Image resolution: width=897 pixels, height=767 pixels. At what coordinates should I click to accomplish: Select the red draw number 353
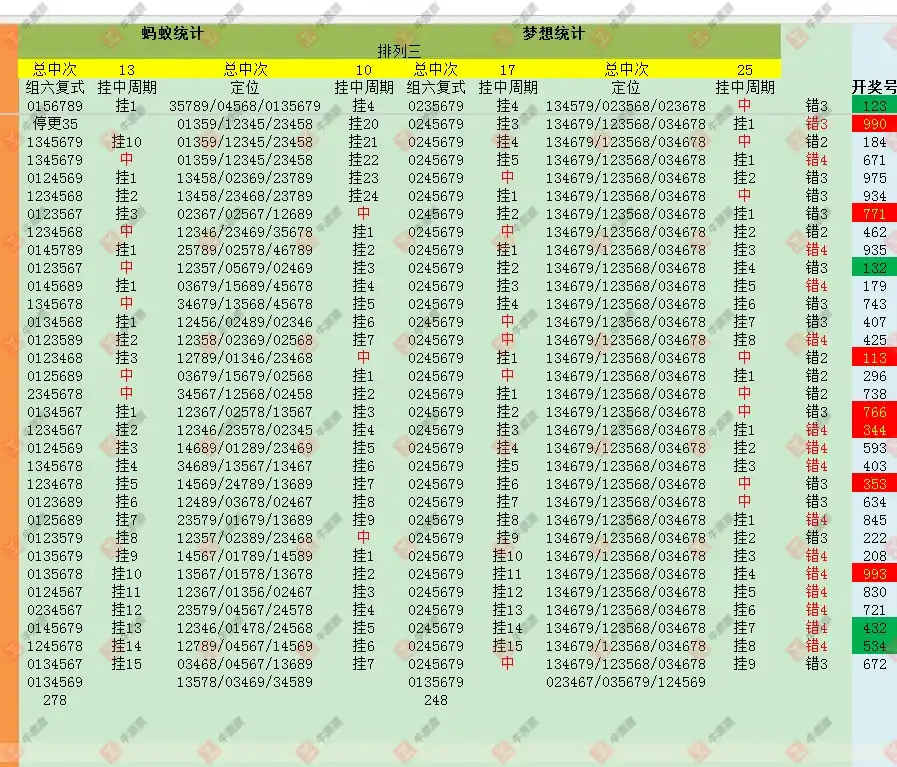(874, 484)
